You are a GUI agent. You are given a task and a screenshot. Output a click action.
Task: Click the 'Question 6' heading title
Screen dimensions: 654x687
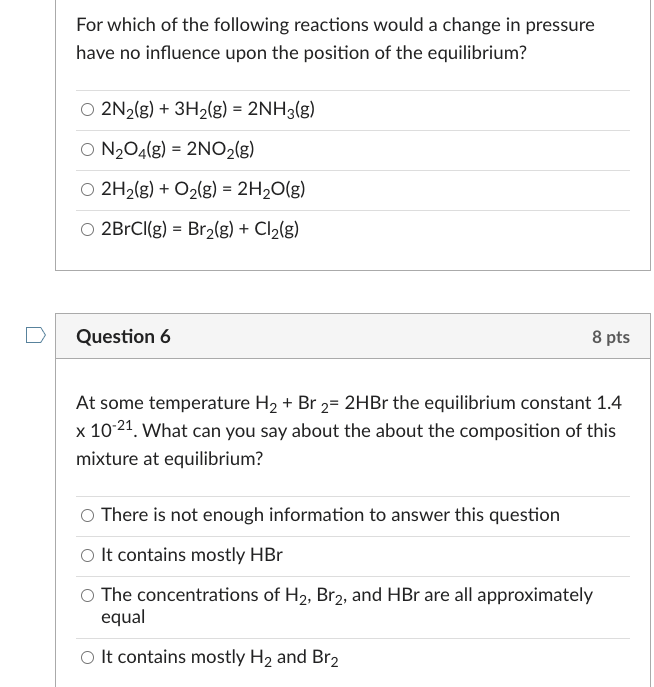(x=123, y=336)
